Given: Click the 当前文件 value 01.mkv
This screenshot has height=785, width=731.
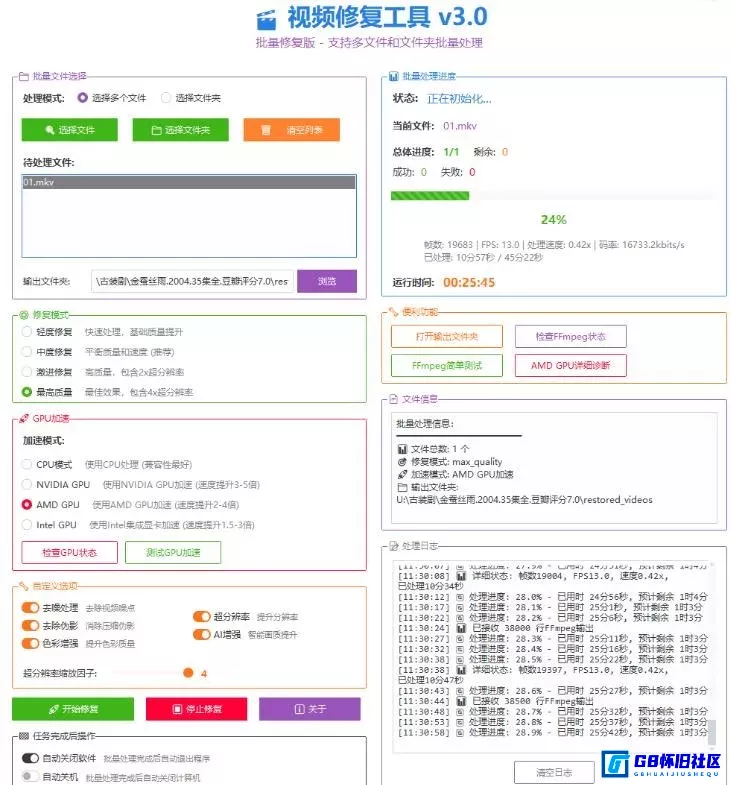Looking at the screenshot, I should tap(460, 126).
